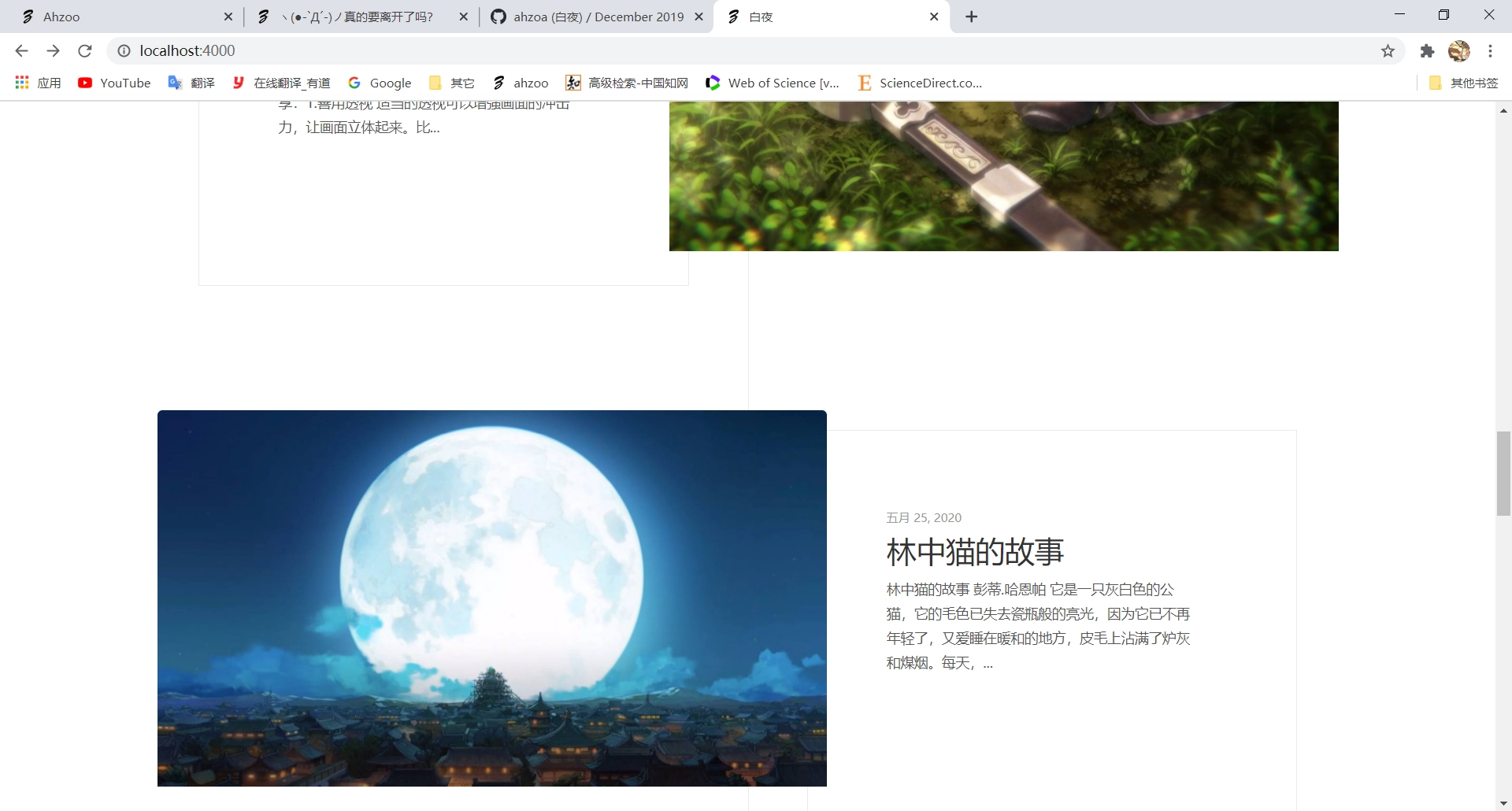Click the browser forward arrow
Viewport: 1512px width, 811px height.
pyautogui.click(x=53, y=51)
